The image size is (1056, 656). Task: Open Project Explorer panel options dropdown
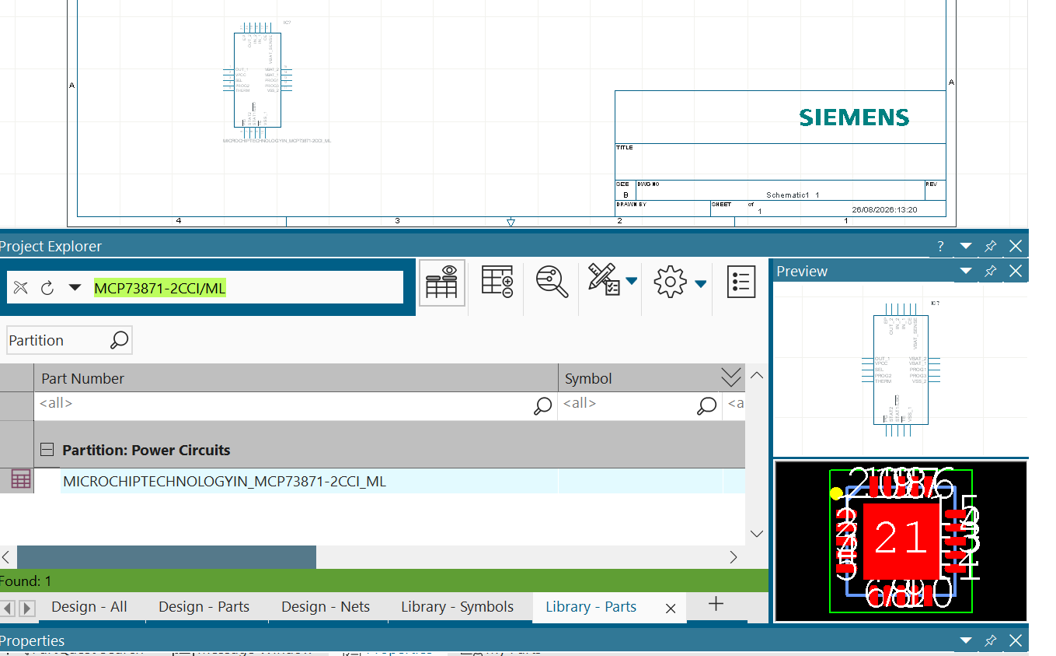click(x=966, y=247)
